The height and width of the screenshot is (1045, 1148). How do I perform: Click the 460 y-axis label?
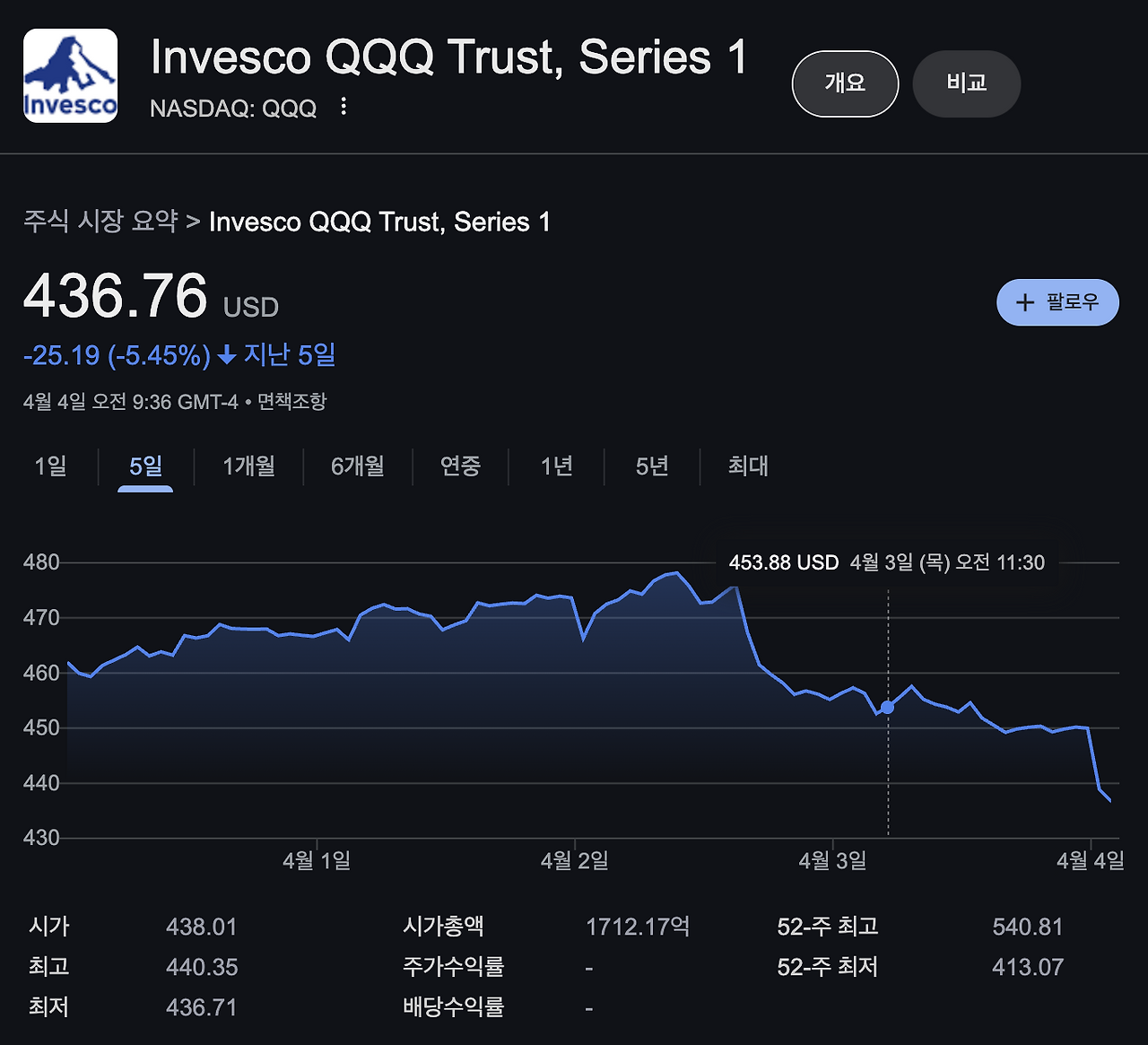pos(41,673)
